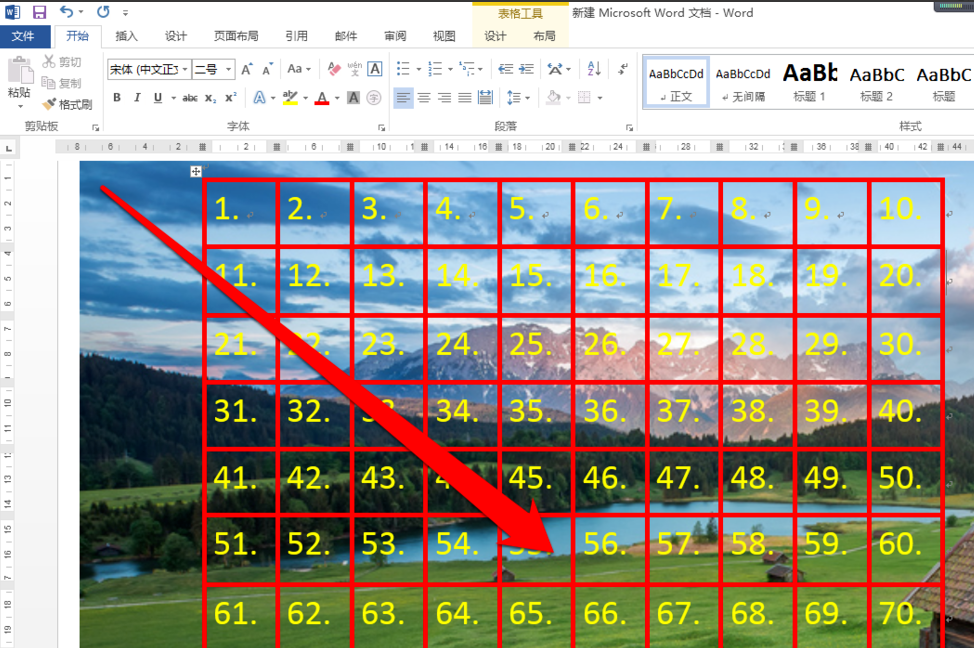Open the font name 宋体 dropdown
974x648 pixels.
click(x=185, y=69)
